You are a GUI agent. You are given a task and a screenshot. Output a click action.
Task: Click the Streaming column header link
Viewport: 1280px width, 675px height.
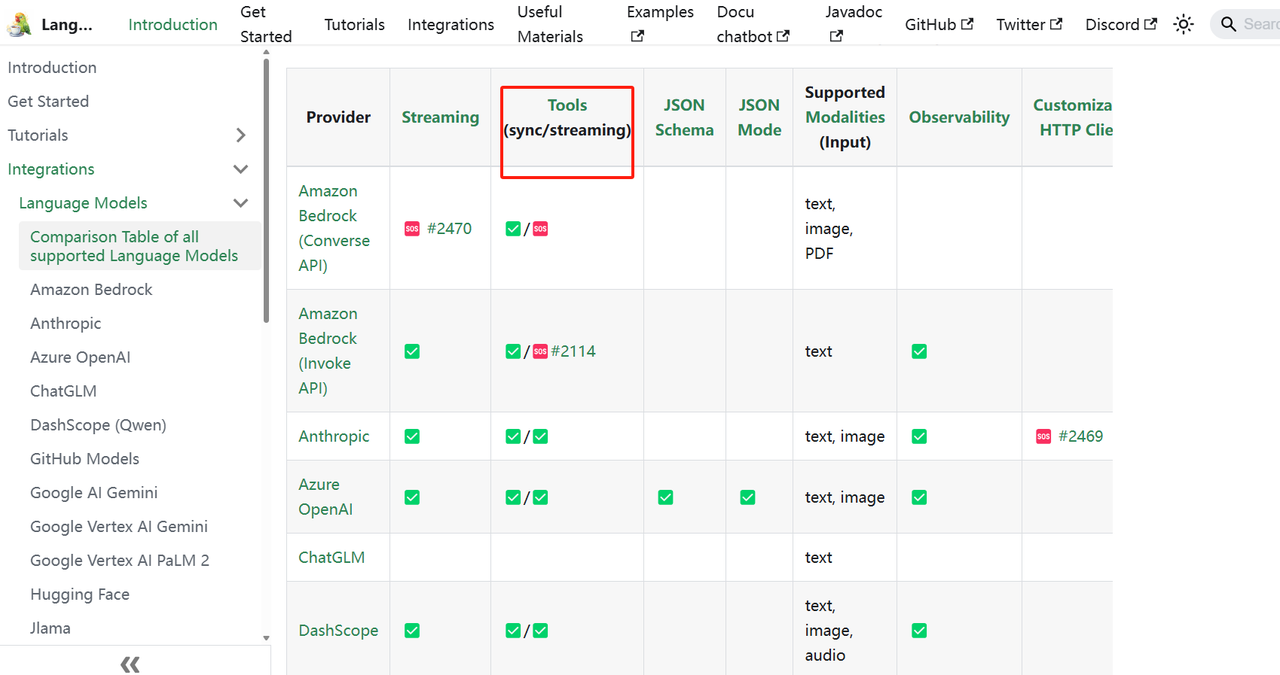point(440,117)
